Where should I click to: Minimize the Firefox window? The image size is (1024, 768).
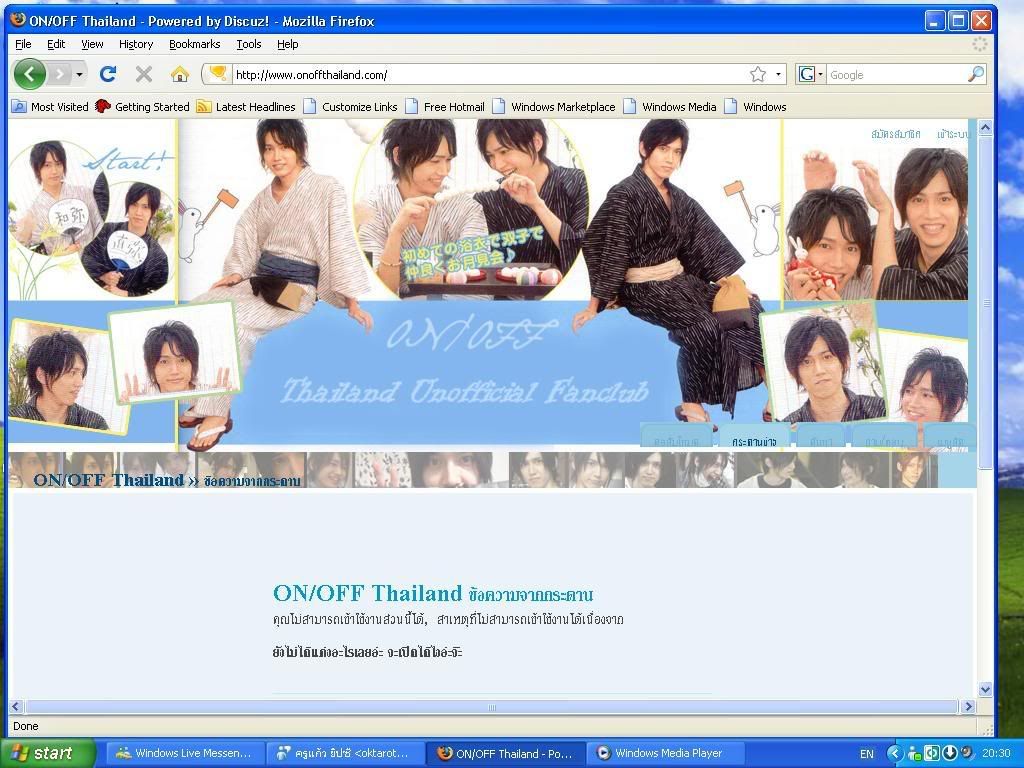click(x=935, y=21)
